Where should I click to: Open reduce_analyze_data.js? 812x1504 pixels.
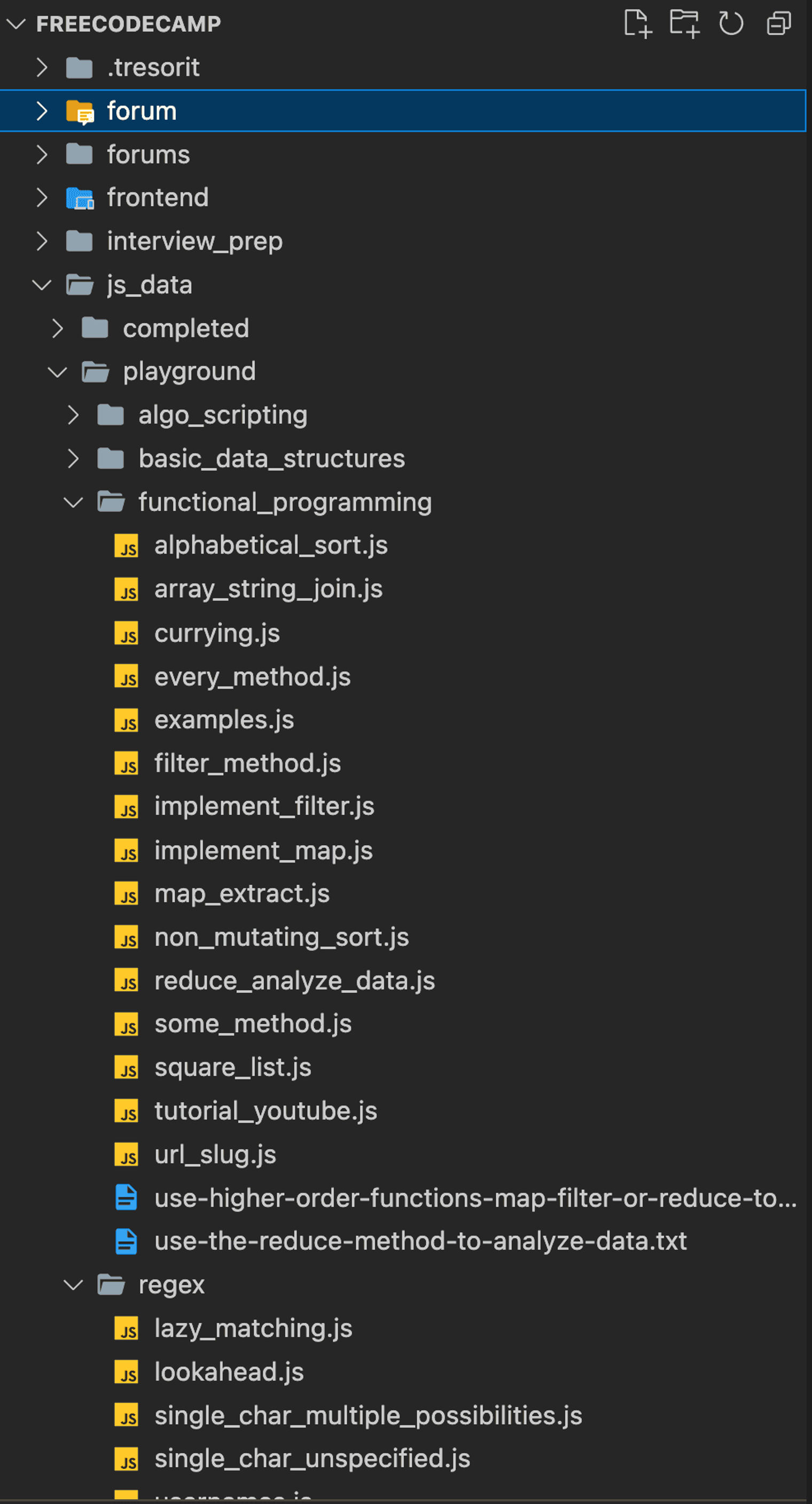point(295,981)
